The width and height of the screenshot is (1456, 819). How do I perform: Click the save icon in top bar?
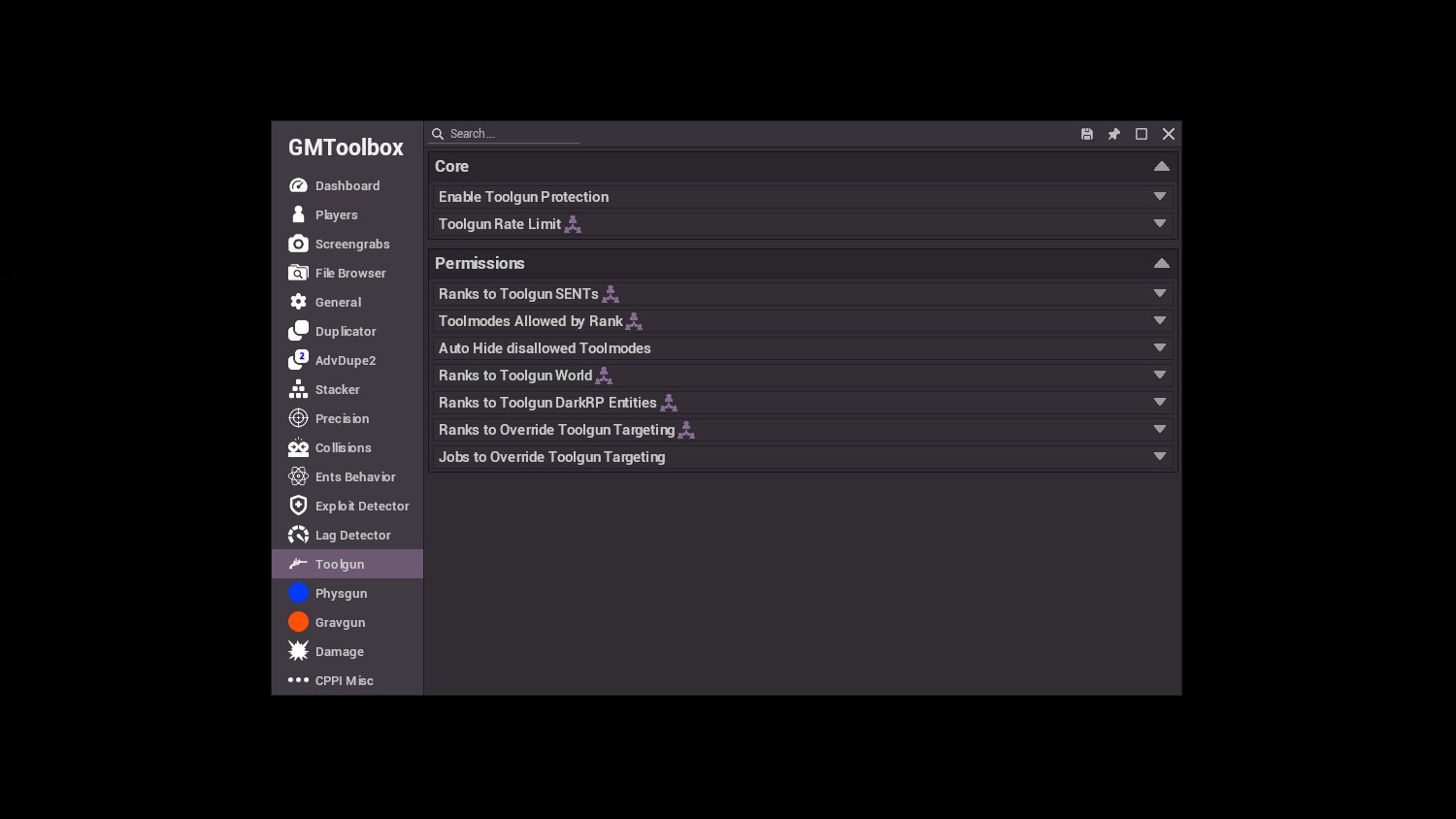(x=1087, y=134)
